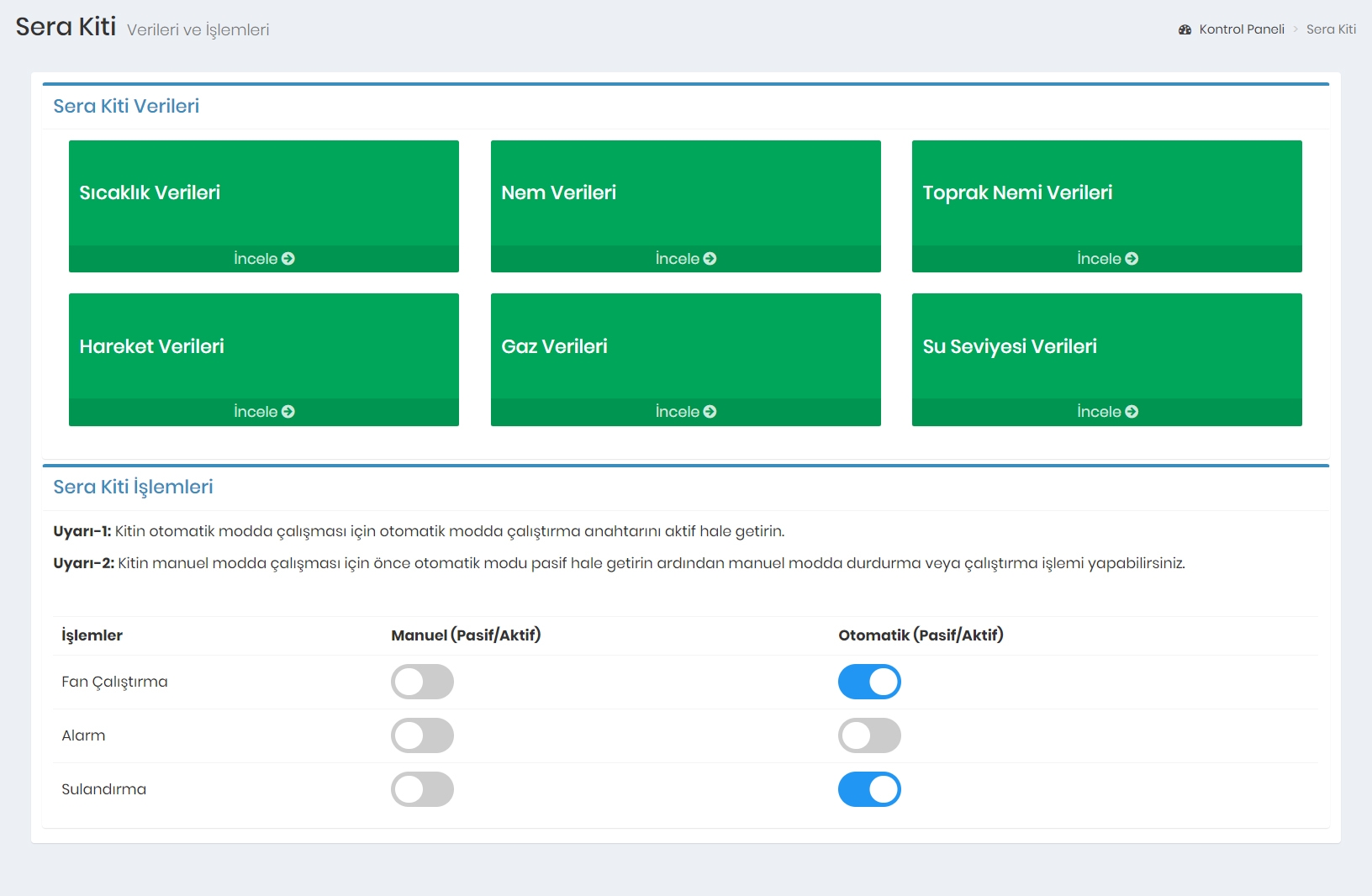Screen dimensions: 1372x896
Task: Click the Sera Kiti breadcrumb item
Action: tap(1331, 29)
